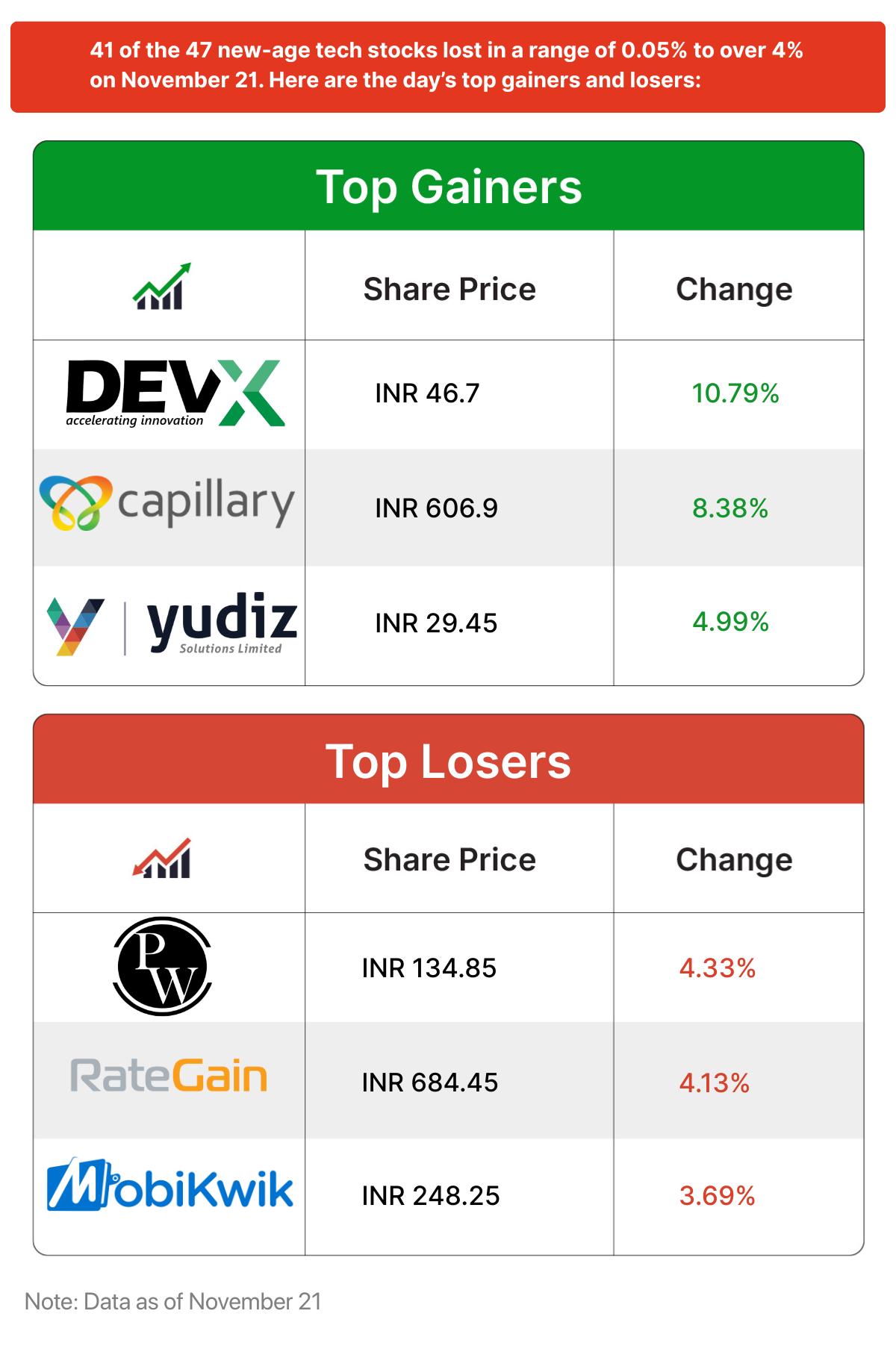
Task: Click DevX's 10.79% change value
Action: click(735, 393)
